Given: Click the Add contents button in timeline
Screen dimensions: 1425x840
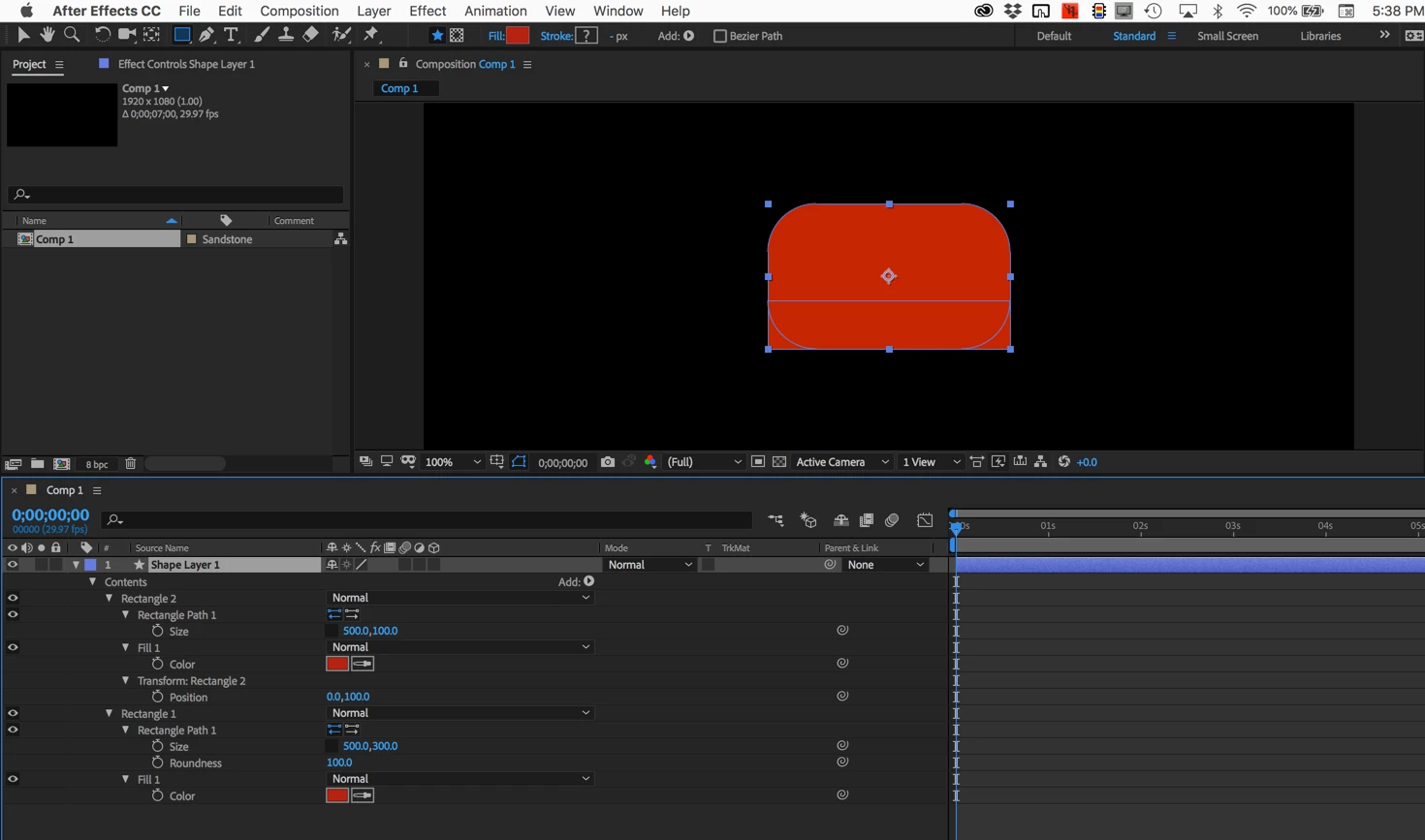Looking at the screenshot, I should [588, 582].
